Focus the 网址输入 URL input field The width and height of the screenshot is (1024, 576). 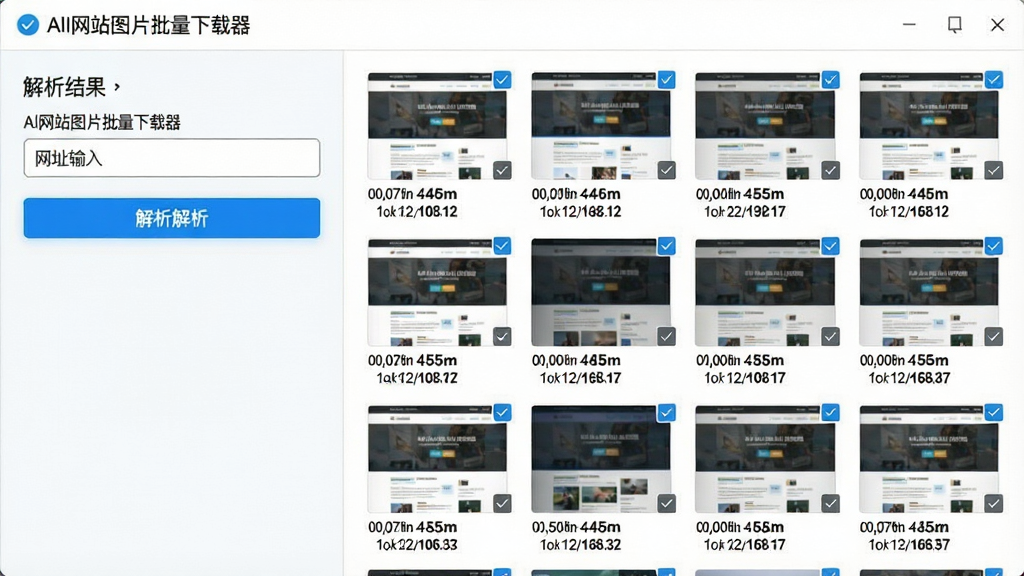(x=172, y=158)
